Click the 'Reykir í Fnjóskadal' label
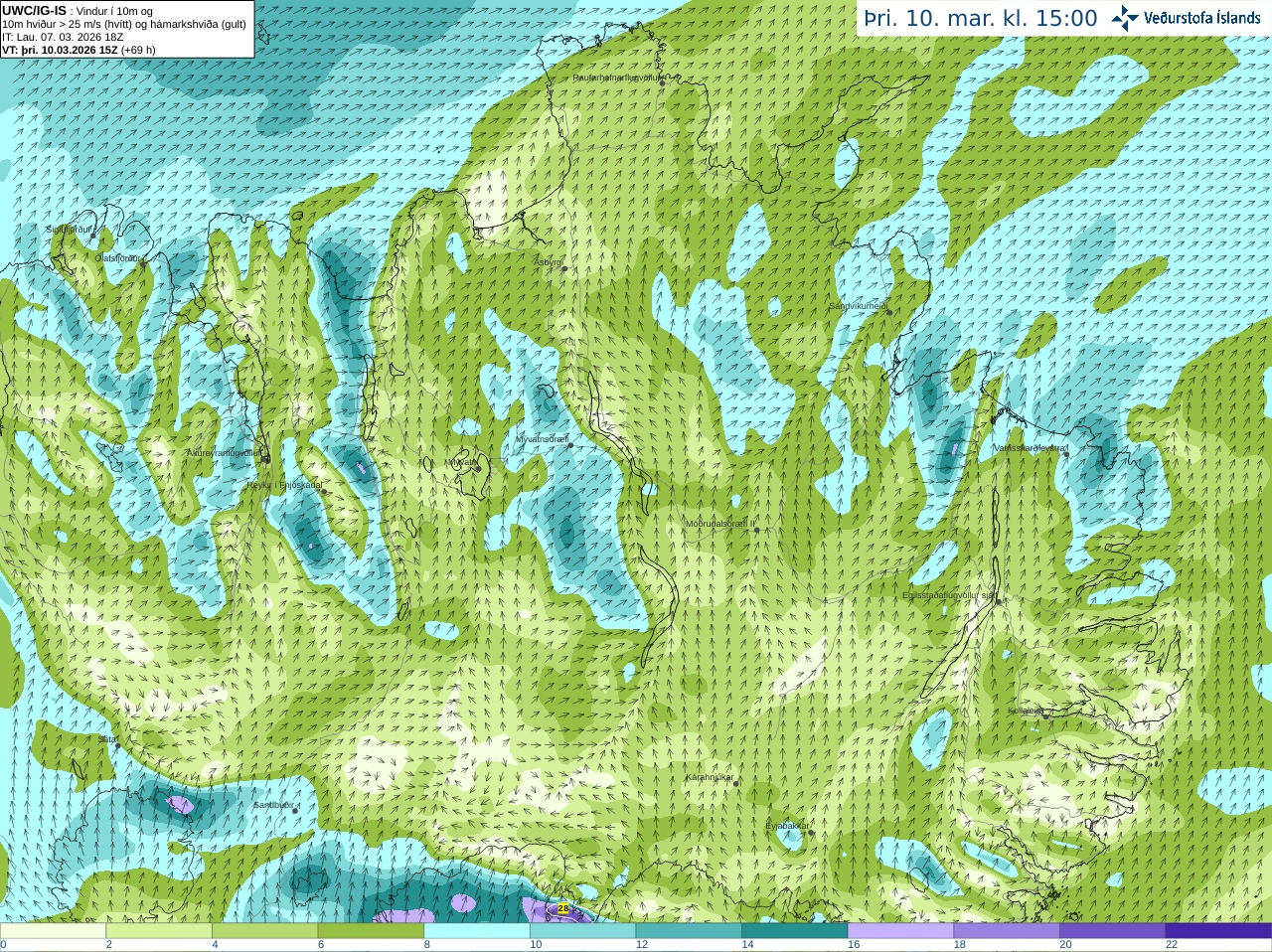 pos(285,486)
